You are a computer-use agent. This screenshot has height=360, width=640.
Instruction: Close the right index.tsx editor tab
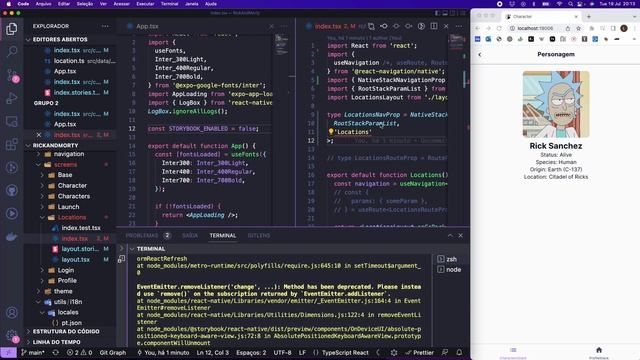click(446, 26)
